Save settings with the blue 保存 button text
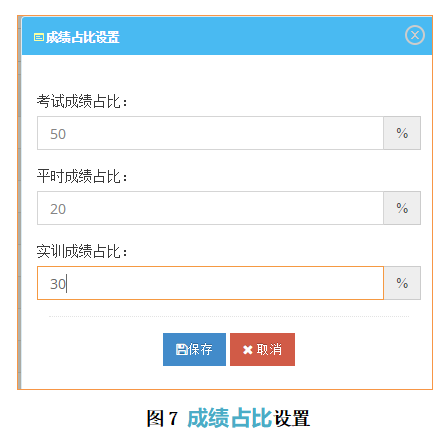This screenshot has width=448, height=434. 200,349
